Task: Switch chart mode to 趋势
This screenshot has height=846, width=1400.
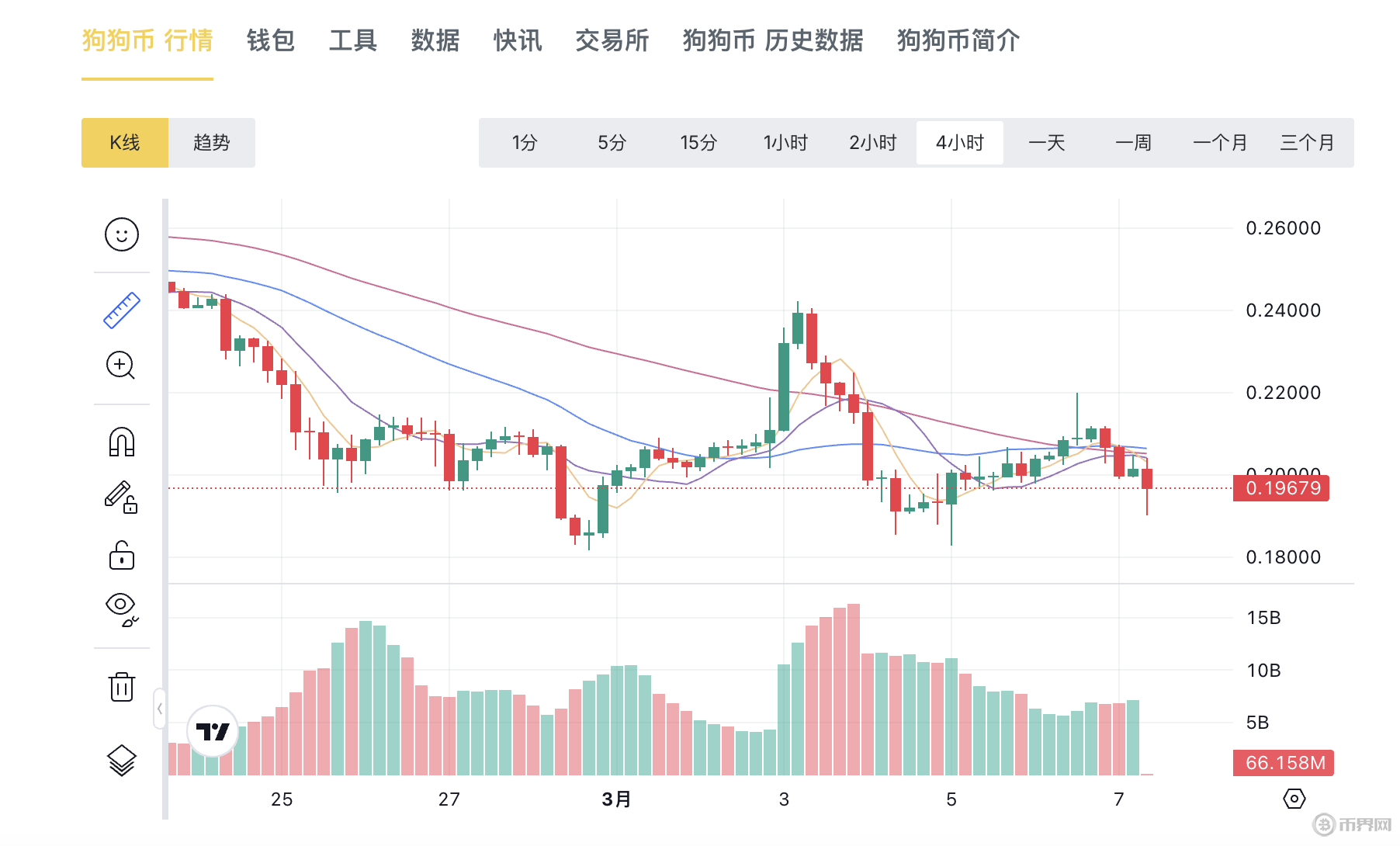Action: pos(211,143)
